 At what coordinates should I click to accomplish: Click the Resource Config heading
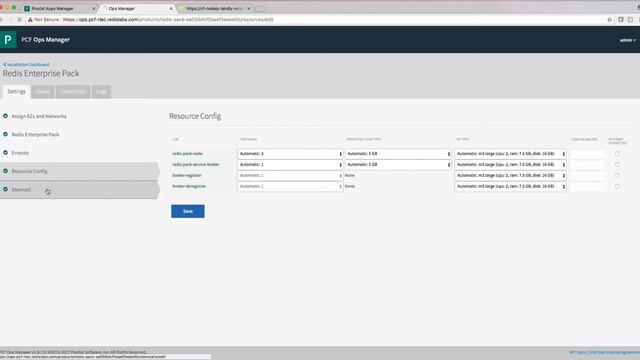[195, 116]
